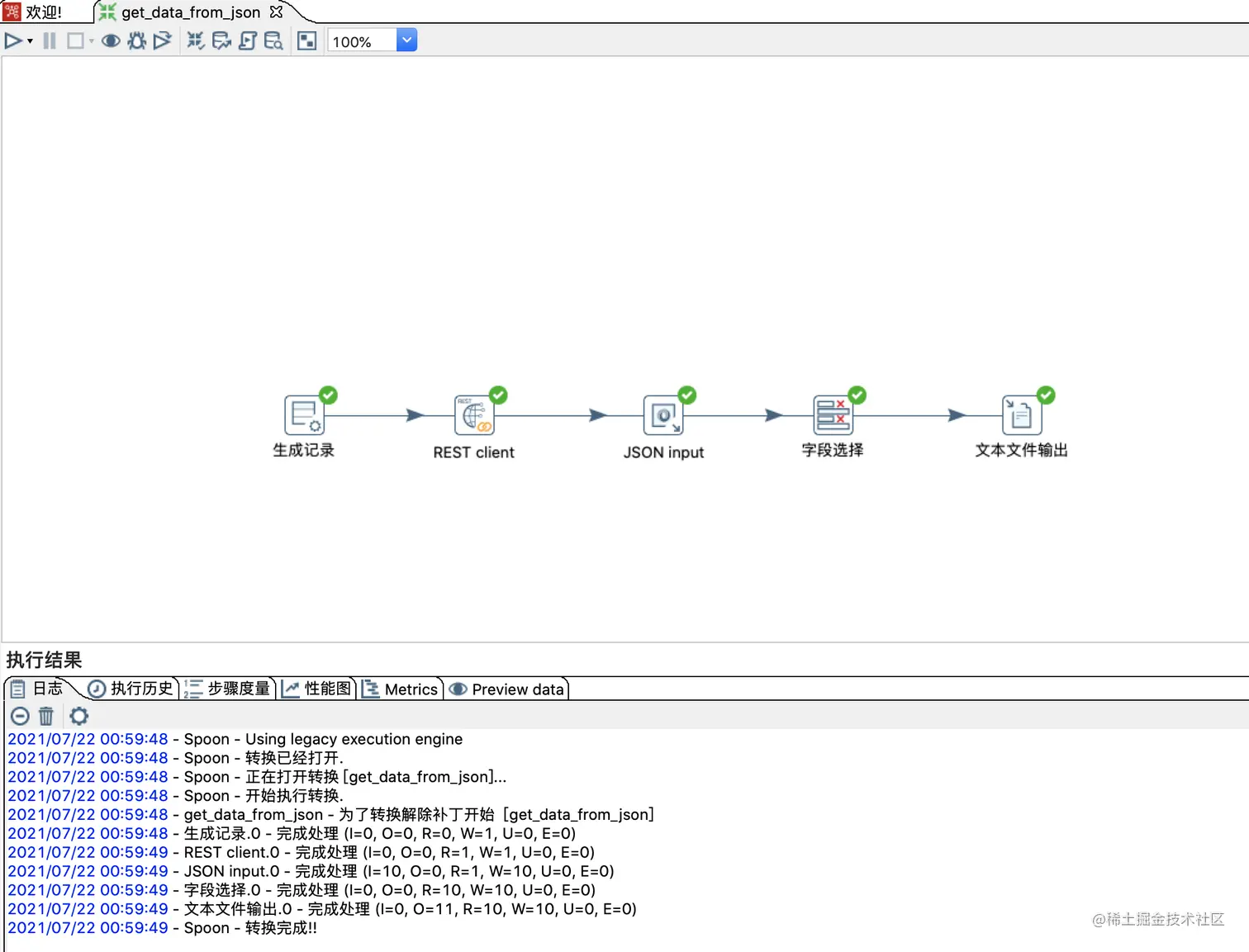Click green checkmark on 文本文件输出 step
1249x952 pixels.
coord(1046,395)
